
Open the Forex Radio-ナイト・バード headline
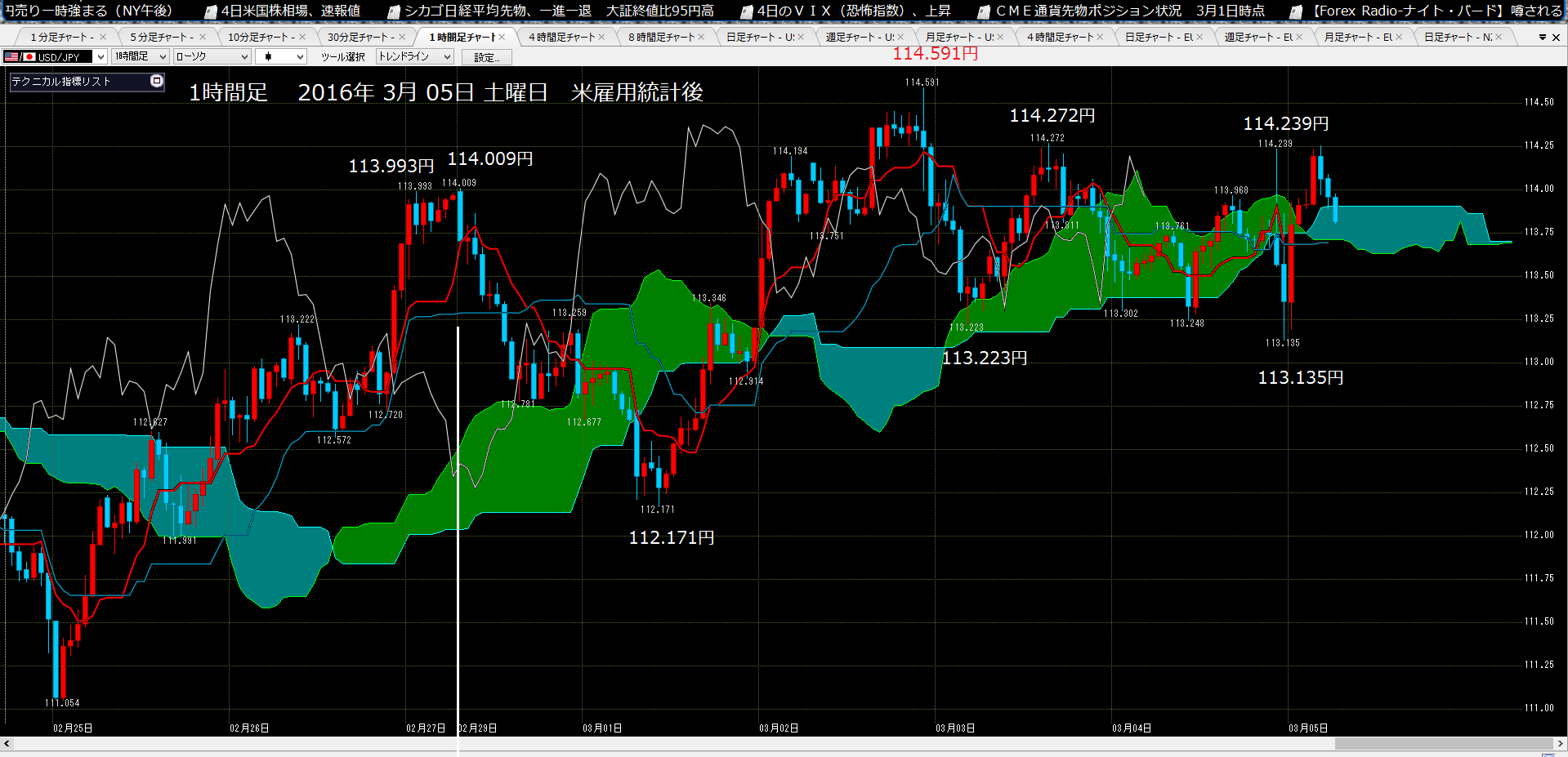[1436, 11]
